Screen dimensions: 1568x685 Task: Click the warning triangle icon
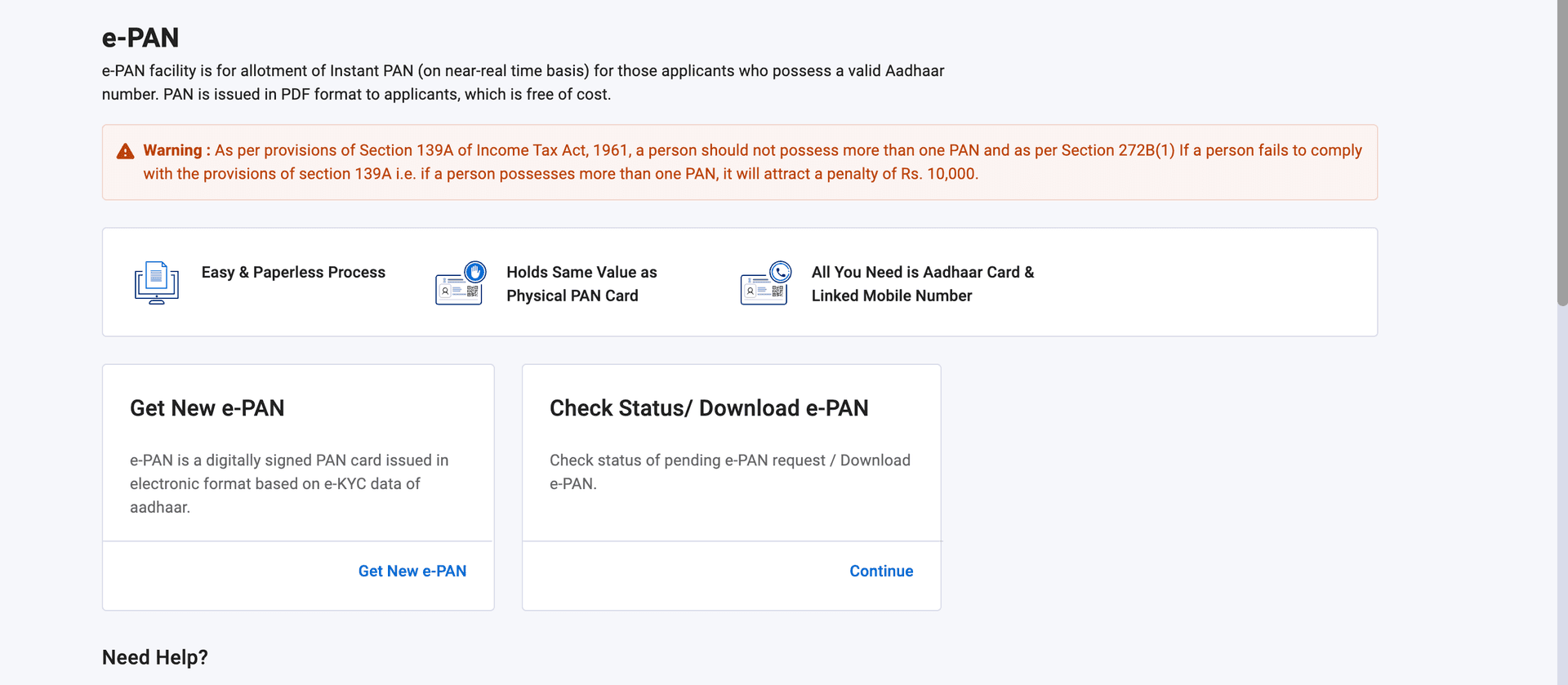click(x=125, y=150)
